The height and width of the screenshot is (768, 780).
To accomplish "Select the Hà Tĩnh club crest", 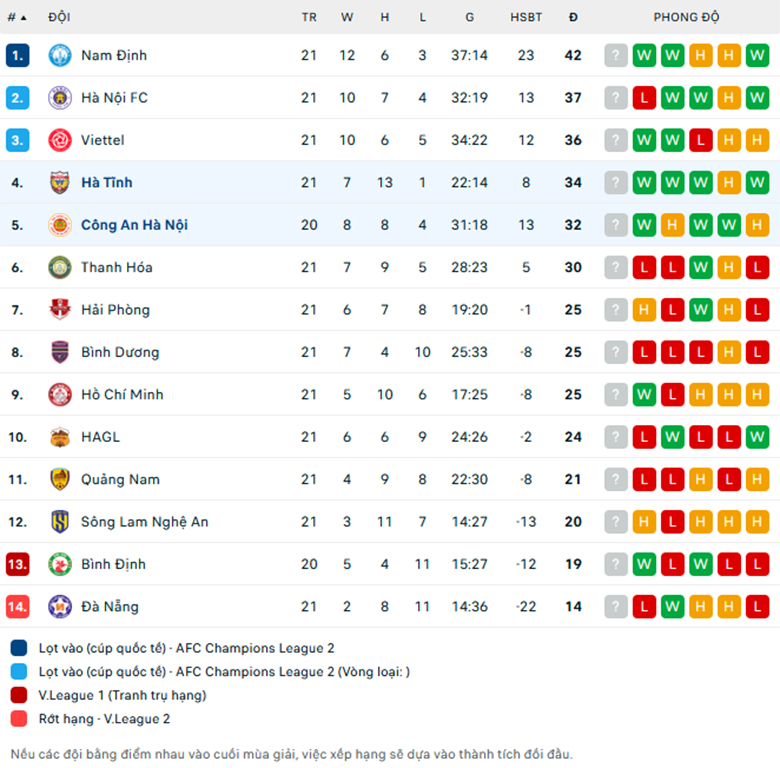I will [60, 183].
